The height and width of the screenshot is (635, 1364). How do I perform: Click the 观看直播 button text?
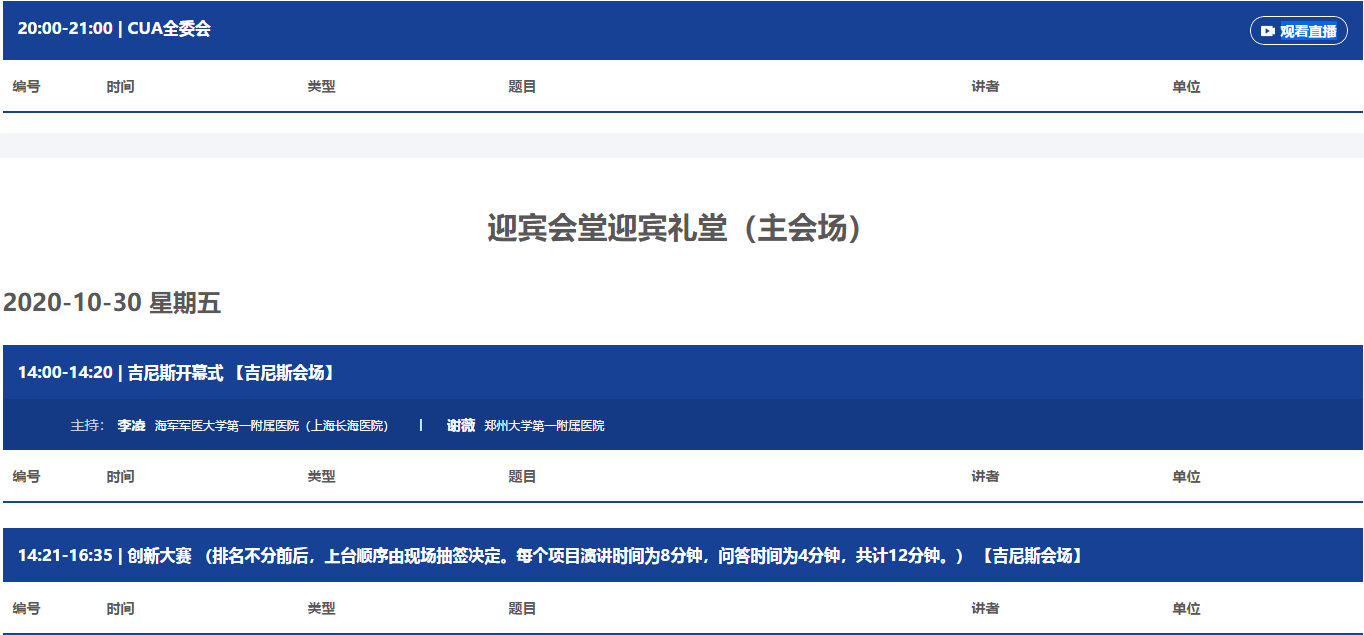click(1308, 31)
